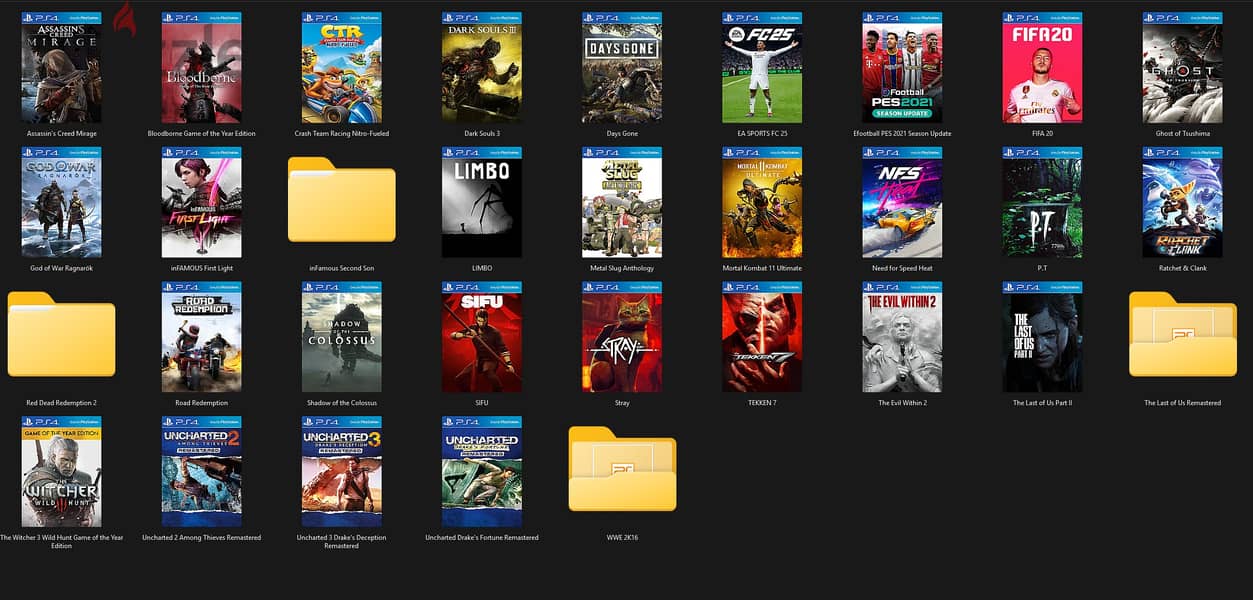Image resolution: width=1253 pixels, height=600 pixels.
Task: Click the "P.T" name label
Action: [x=1042, y=268]
